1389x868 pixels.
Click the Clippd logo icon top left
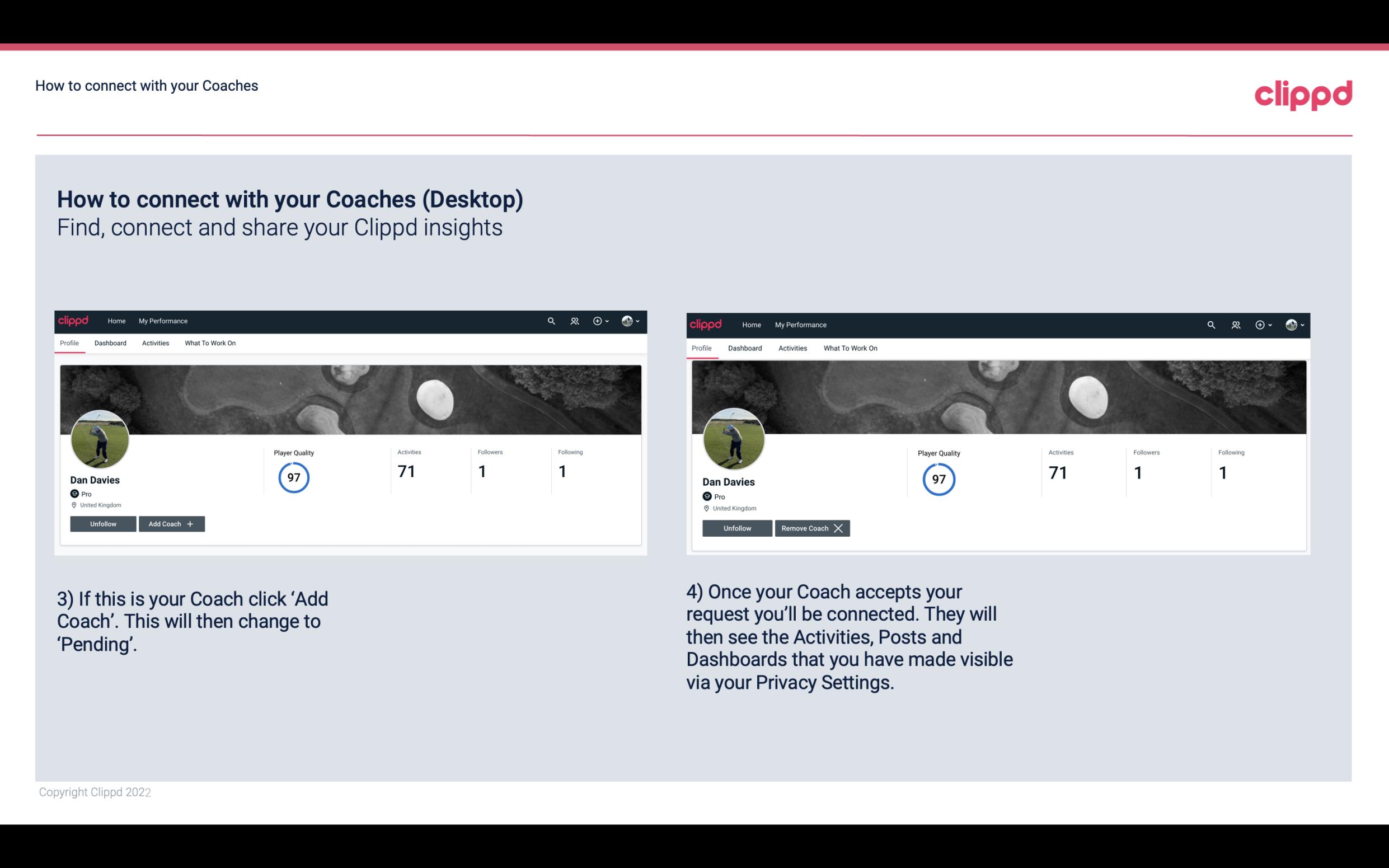[75, 320]
